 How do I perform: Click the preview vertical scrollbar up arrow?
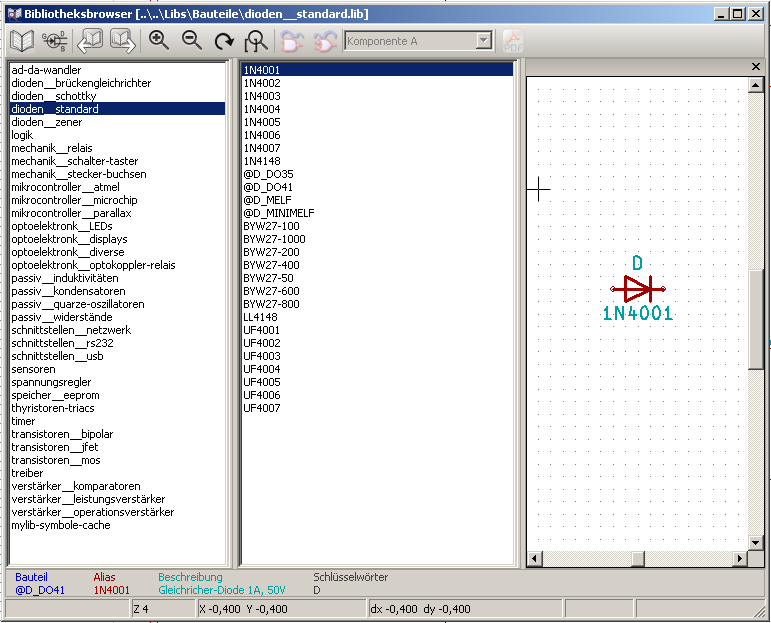[755, 85]
